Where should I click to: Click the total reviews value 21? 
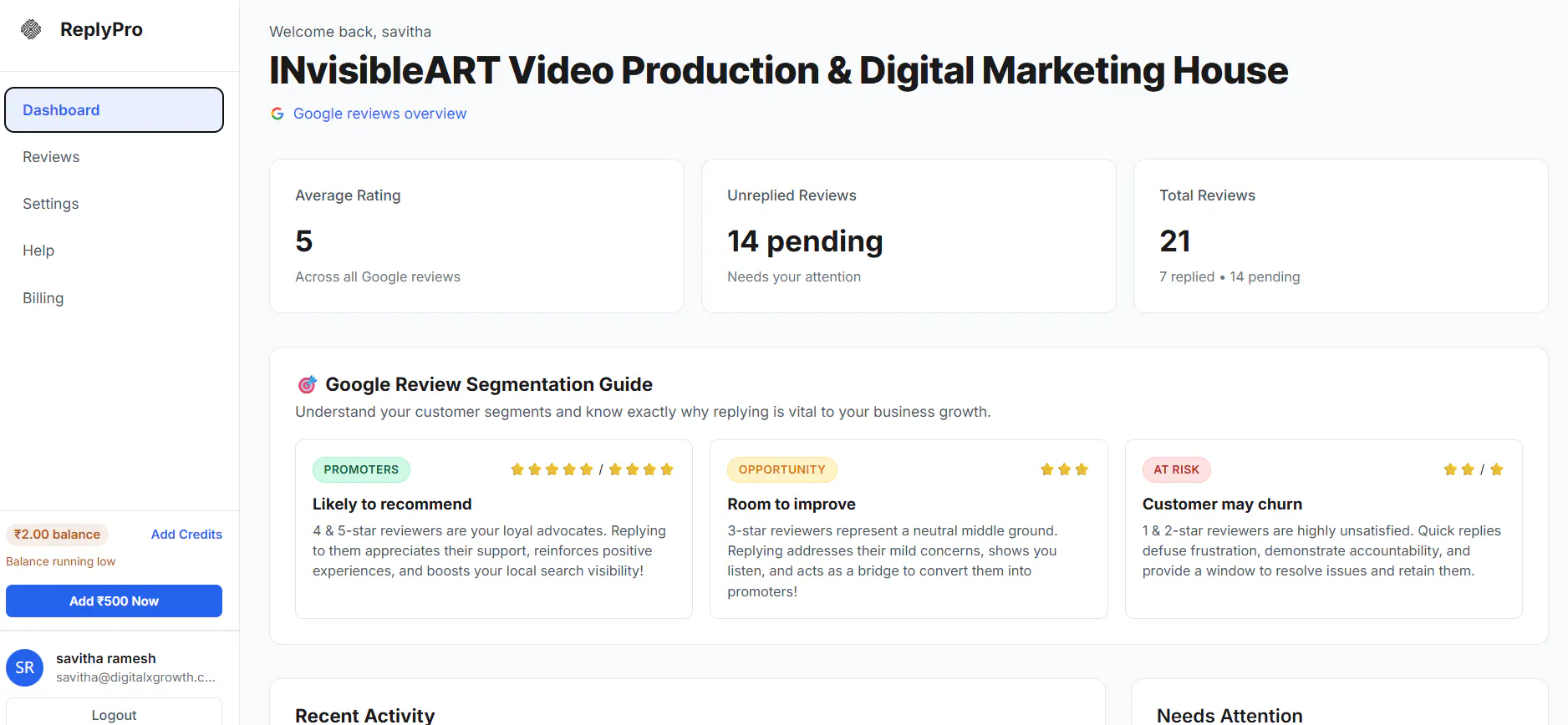[1175, 241]
